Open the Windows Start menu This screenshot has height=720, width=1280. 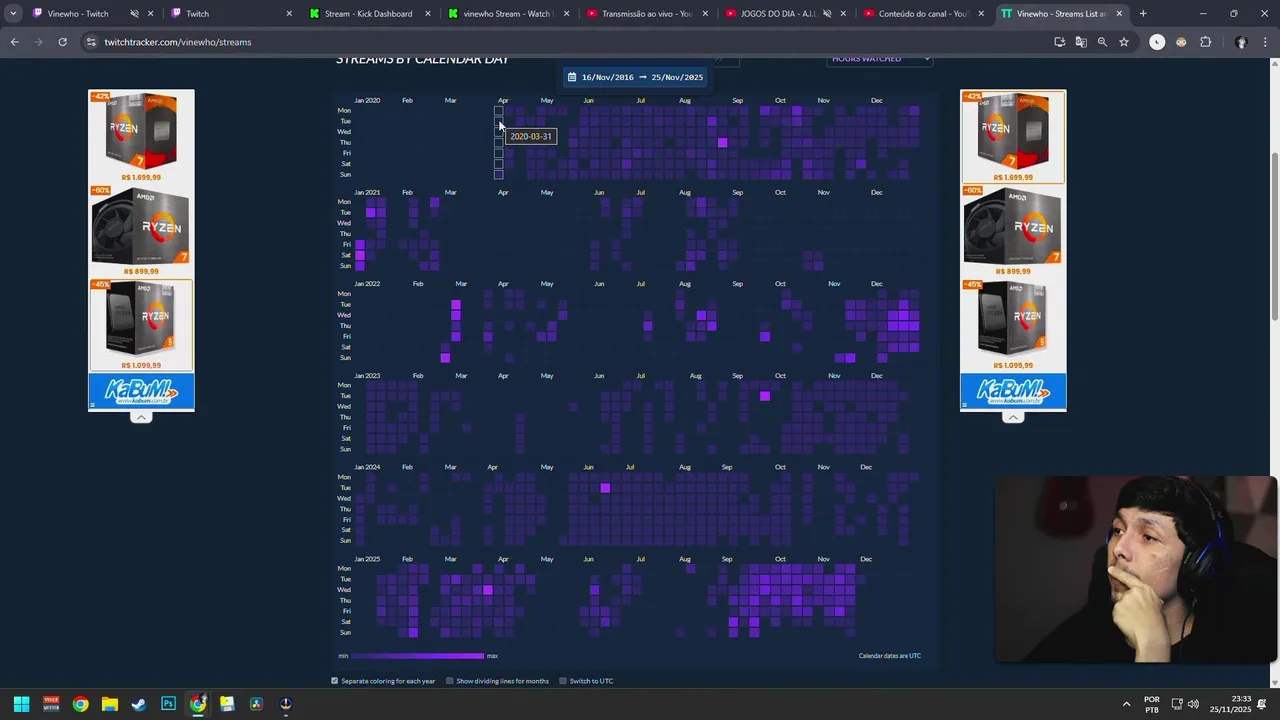(21, 704)
